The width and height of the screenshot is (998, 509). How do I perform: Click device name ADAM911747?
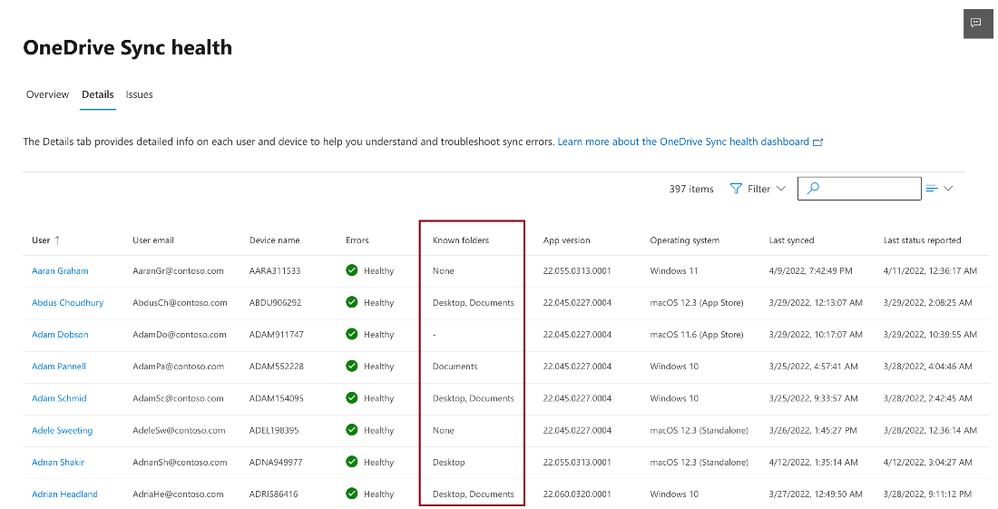(276, 334)
